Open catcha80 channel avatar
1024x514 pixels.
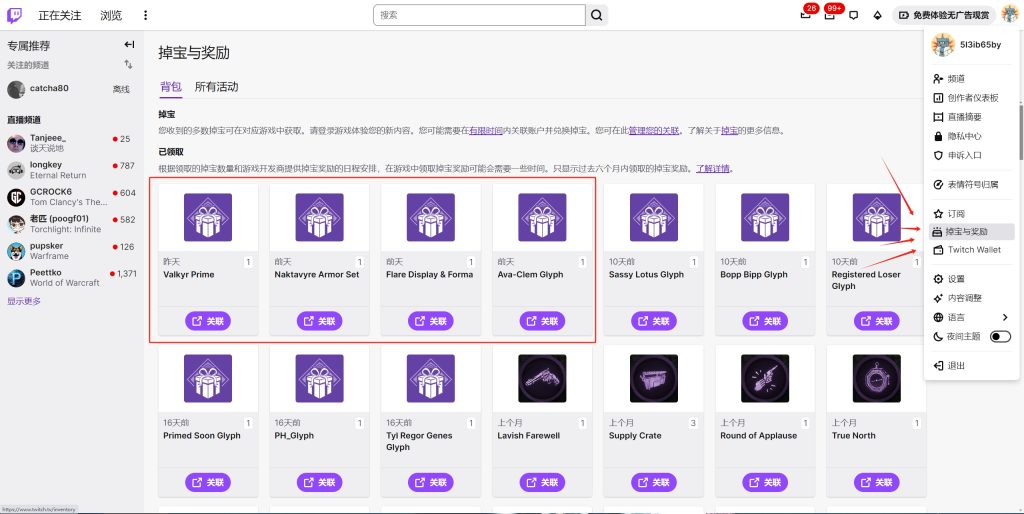pos(16,89)
